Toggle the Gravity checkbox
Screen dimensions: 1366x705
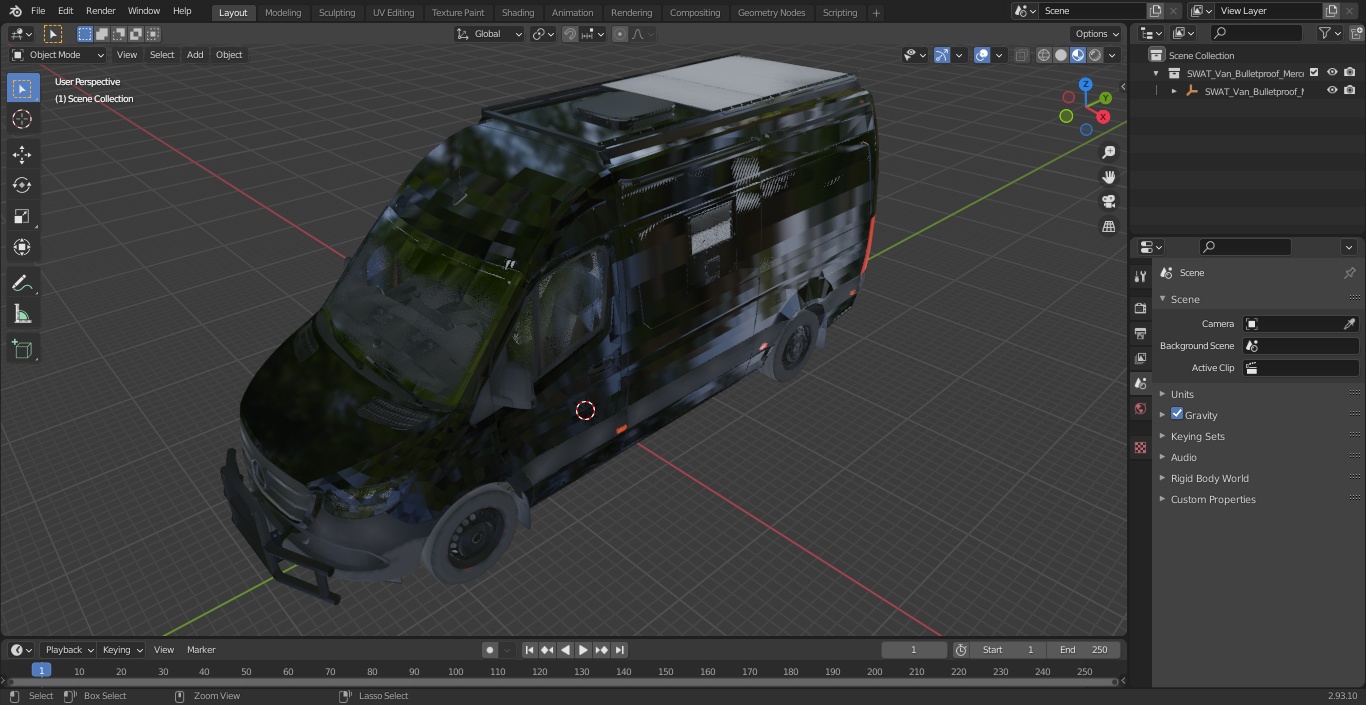(x=1177, y=414)
